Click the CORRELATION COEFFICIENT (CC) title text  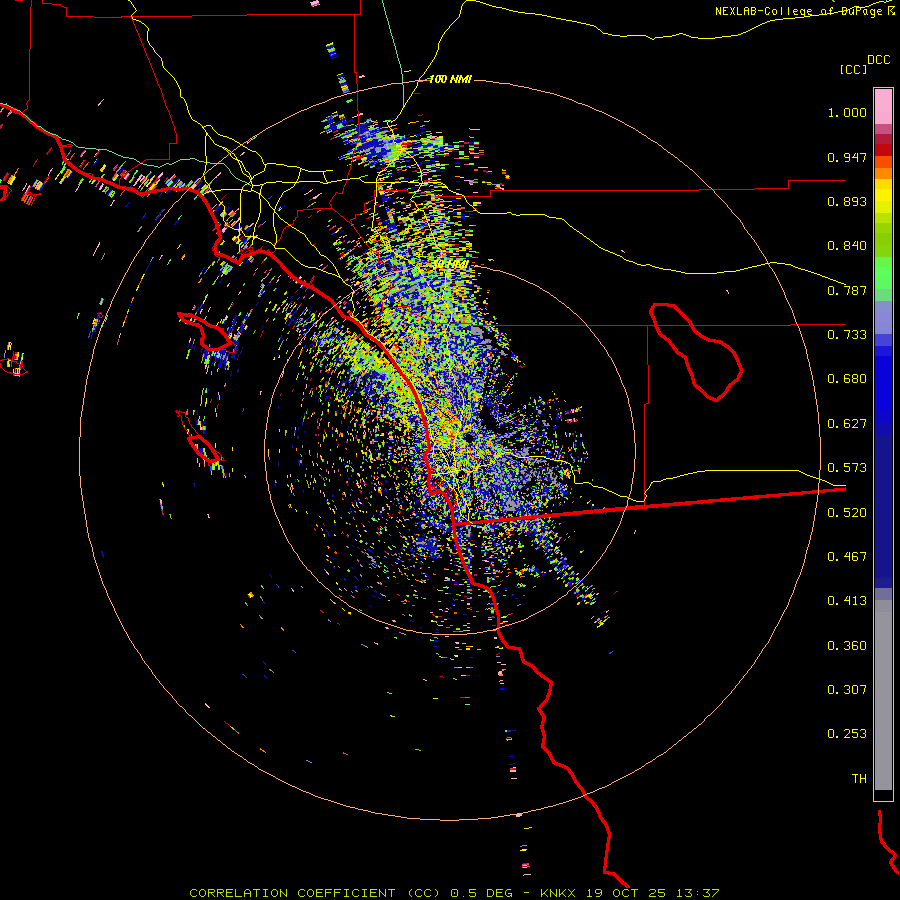coord(315,893)
